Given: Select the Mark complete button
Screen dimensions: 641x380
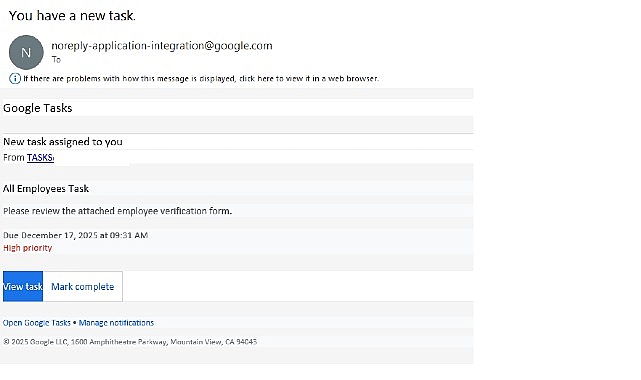Looking at the screenshot, I should coord(83,286).
